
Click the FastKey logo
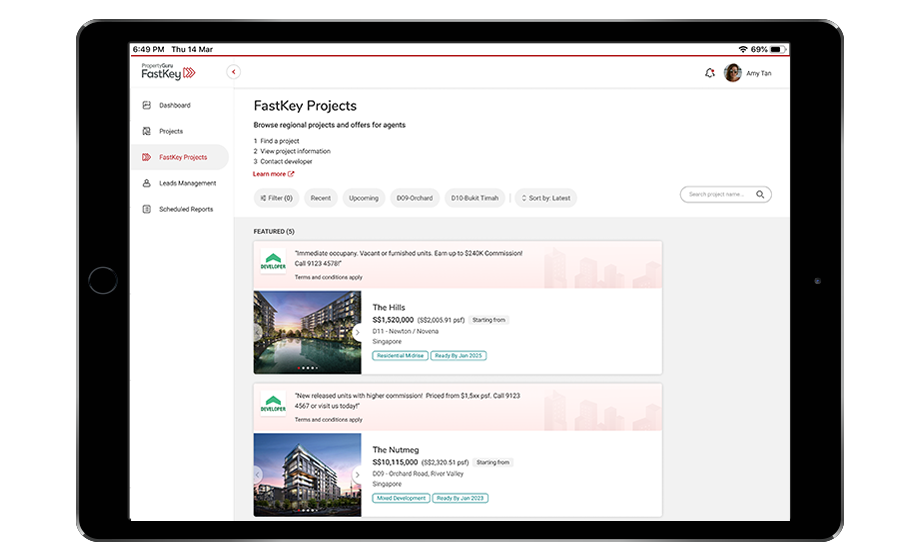[x=168, y=72]
